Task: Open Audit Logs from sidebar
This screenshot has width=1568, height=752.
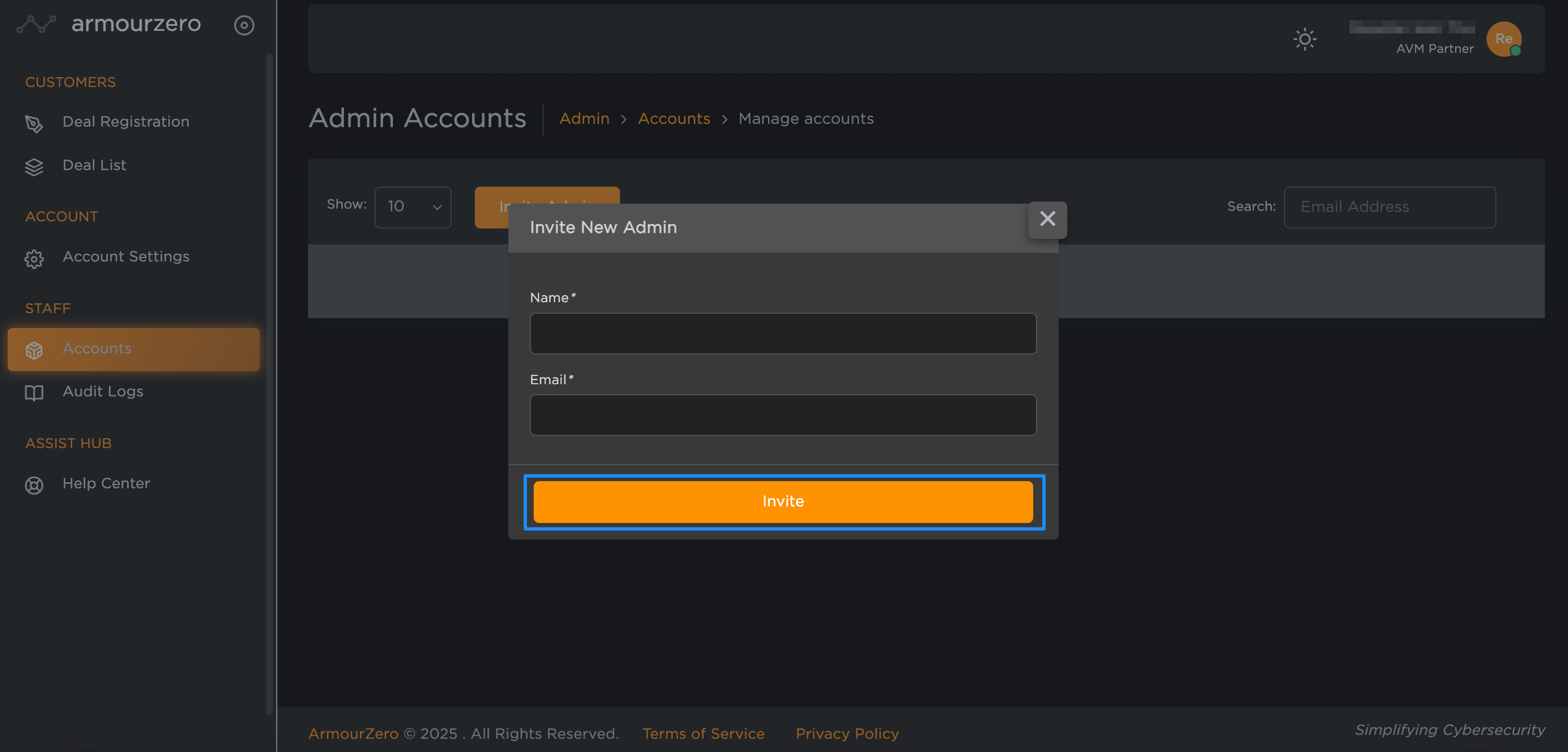Action: point(103,391)
